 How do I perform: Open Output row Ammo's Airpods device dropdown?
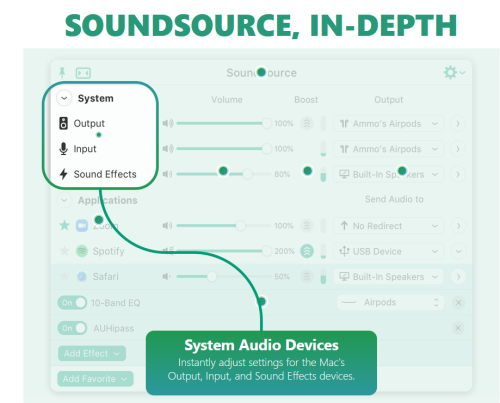pos(389,124)
